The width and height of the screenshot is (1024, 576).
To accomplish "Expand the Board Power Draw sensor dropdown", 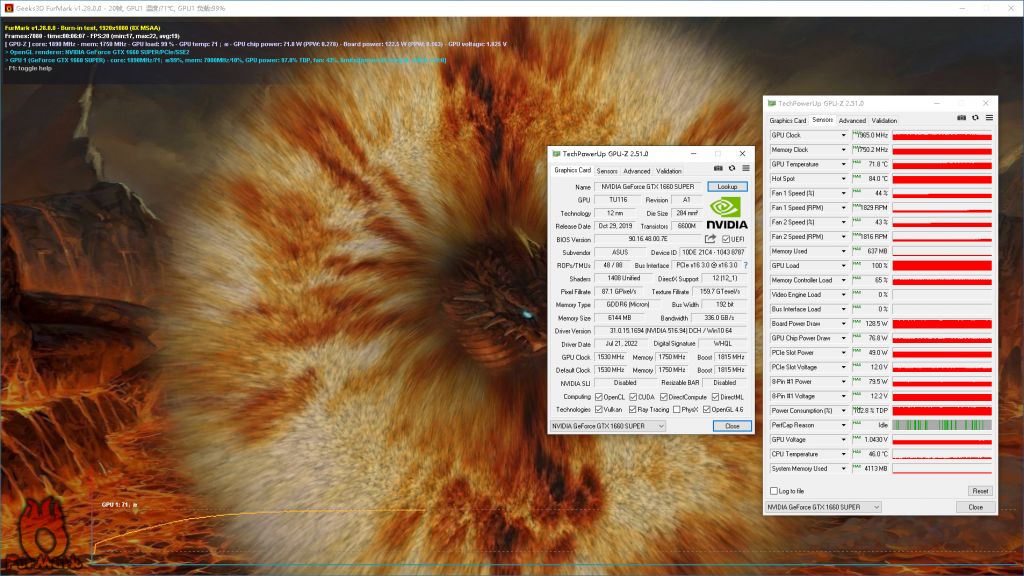I will tap(843, 323).
